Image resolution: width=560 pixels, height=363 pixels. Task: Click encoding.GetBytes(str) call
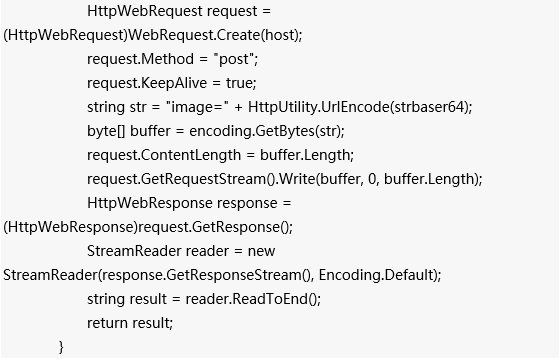click(x=267, y=131)
